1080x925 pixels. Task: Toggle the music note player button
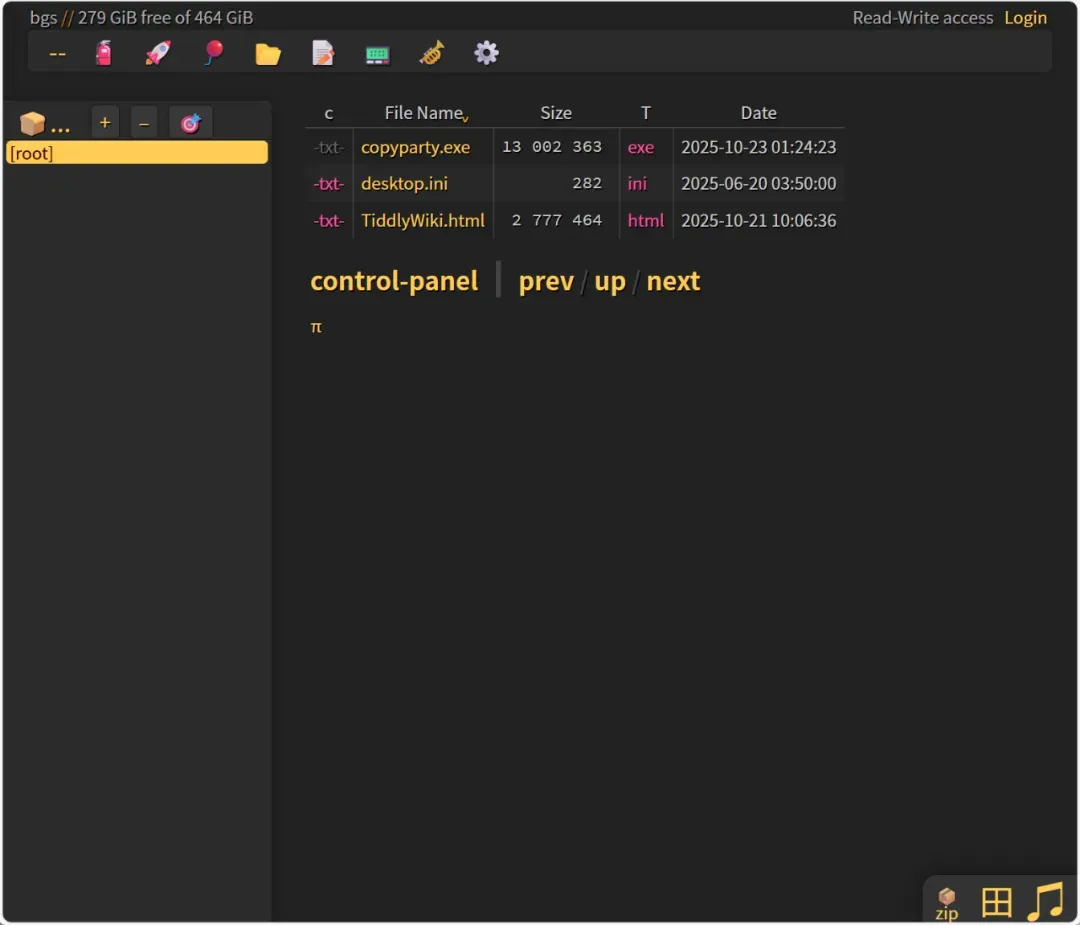coord(1046,902)
